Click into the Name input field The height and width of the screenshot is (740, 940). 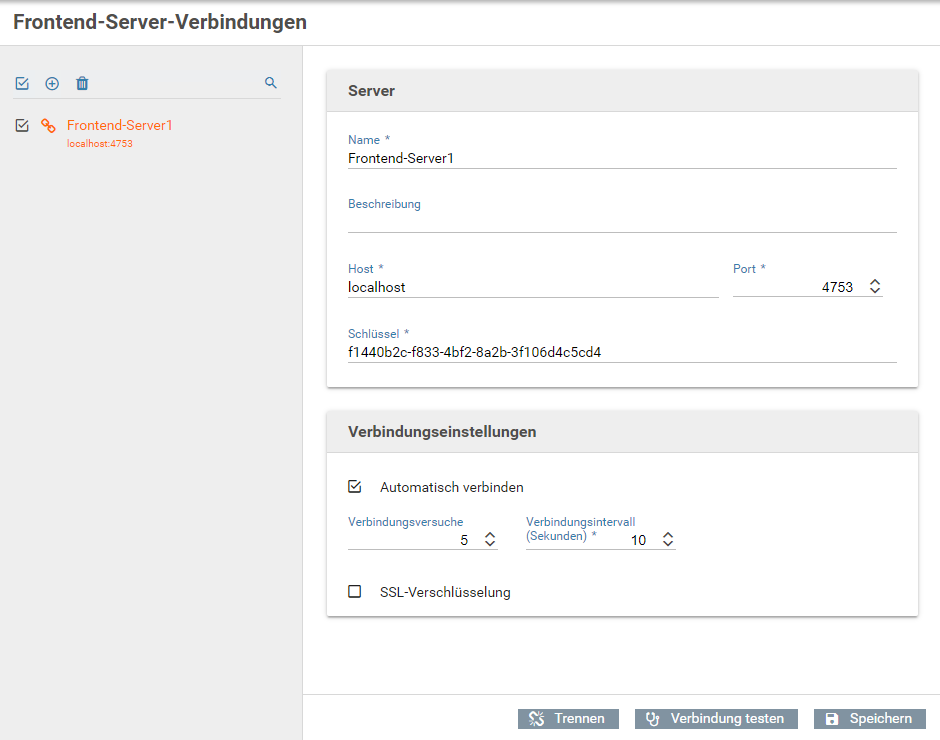(x=622, y=158)
